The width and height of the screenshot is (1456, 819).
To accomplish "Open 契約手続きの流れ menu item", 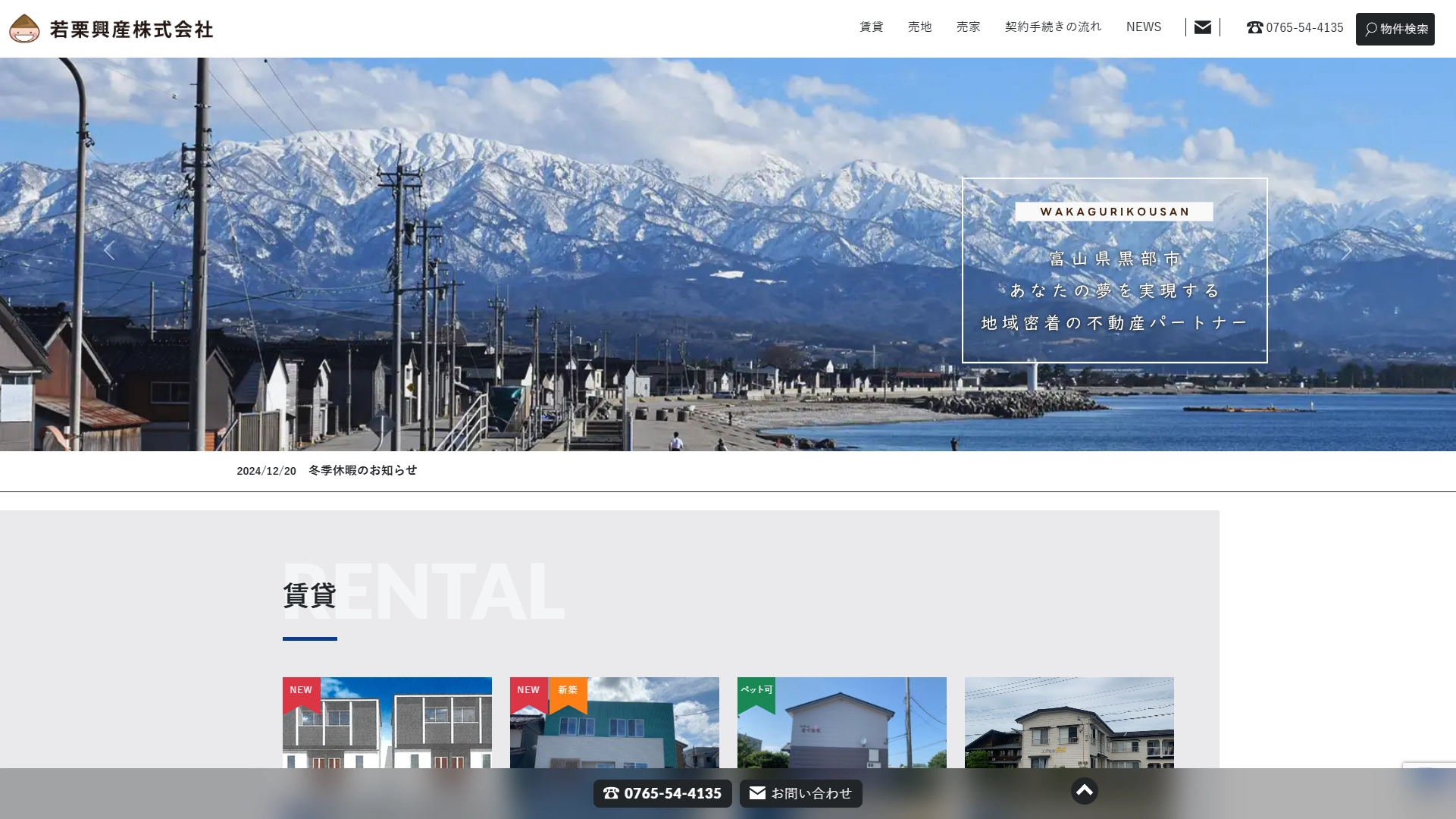I will pos(1054,27).
